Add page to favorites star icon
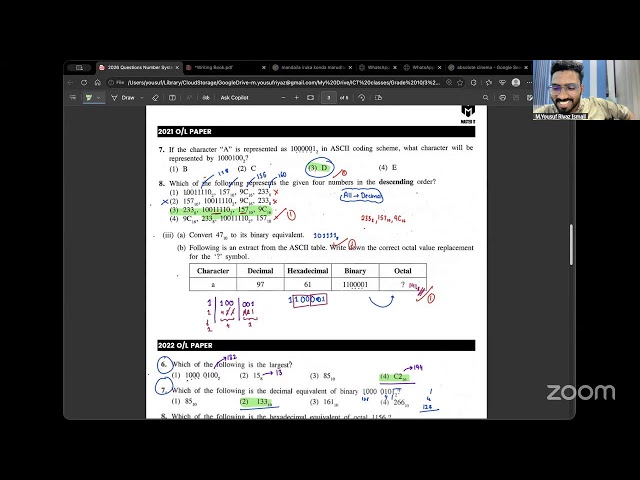 [460, 82]
